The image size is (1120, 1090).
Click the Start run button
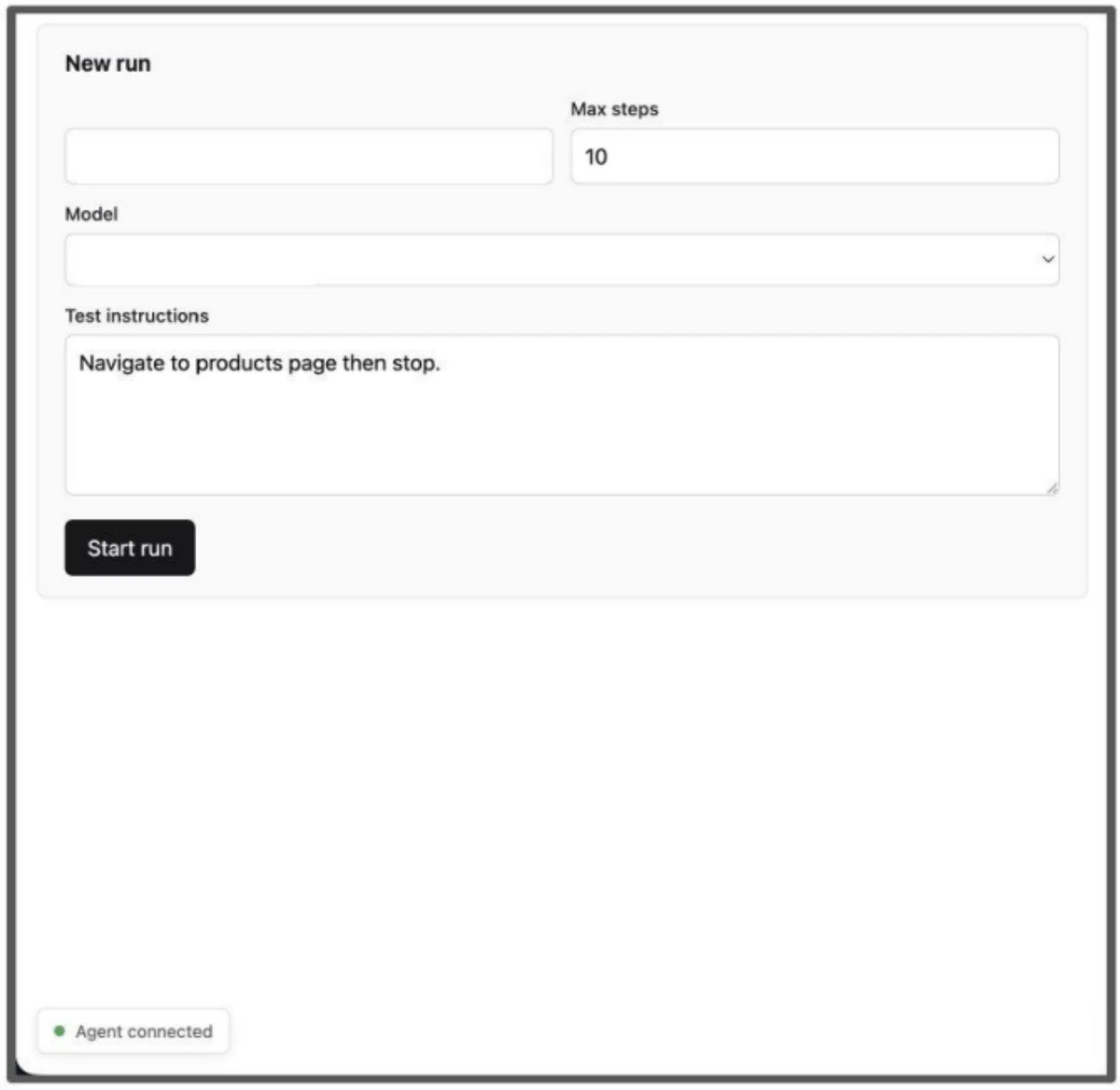tap(130, 548)
